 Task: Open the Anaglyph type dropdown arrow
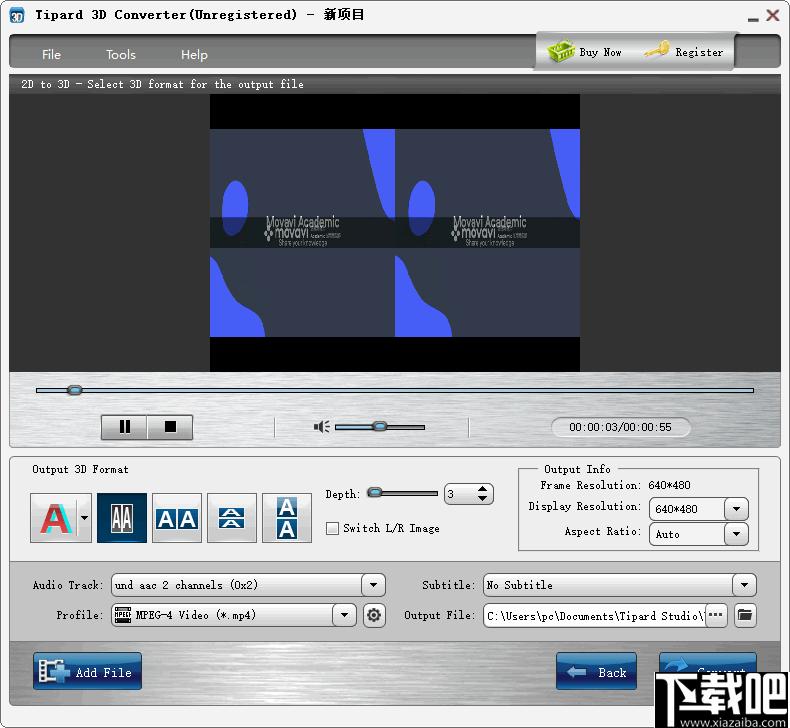pyautogui.click(x=85, y=518)
